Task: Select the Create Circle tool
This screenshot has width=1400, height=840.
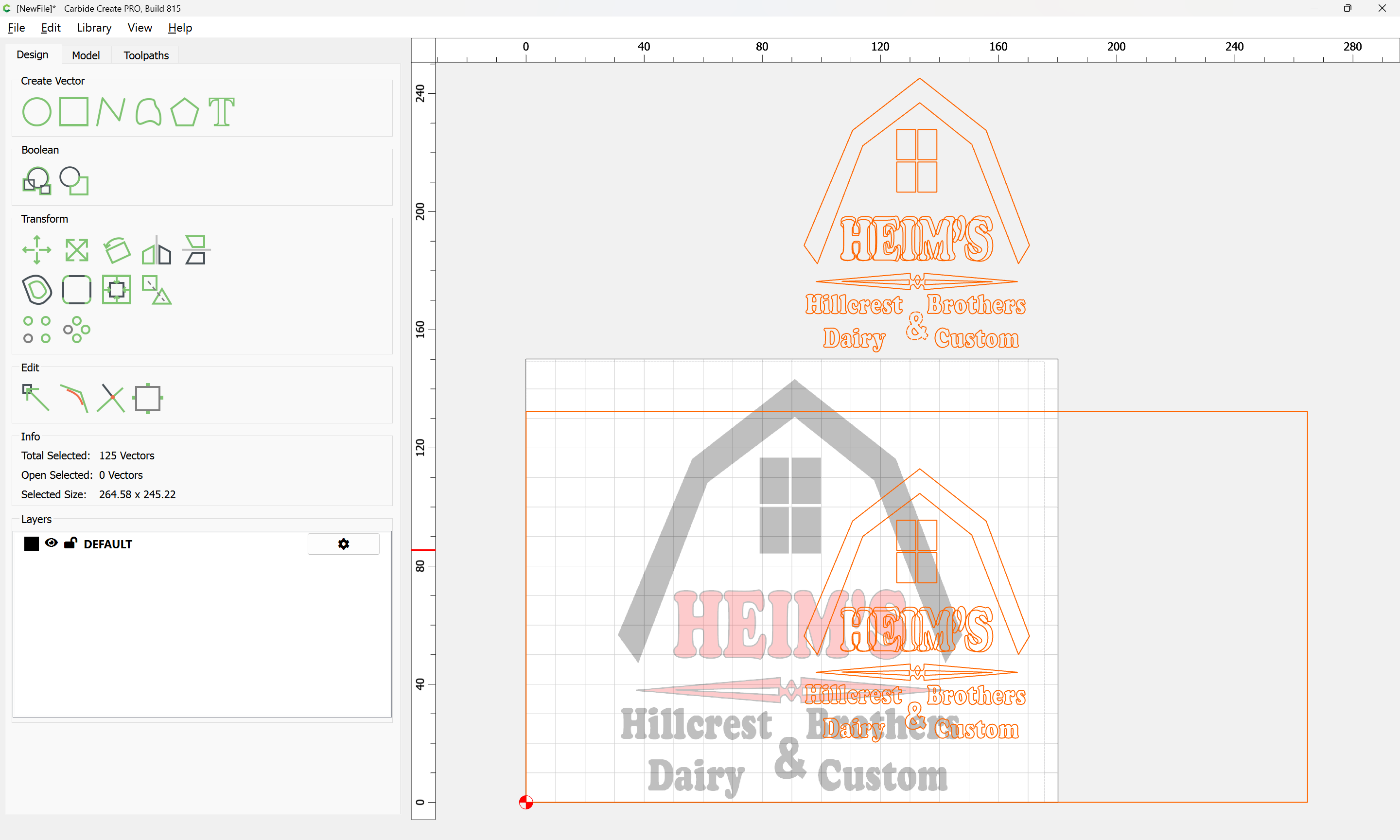Action: [37, 111]
